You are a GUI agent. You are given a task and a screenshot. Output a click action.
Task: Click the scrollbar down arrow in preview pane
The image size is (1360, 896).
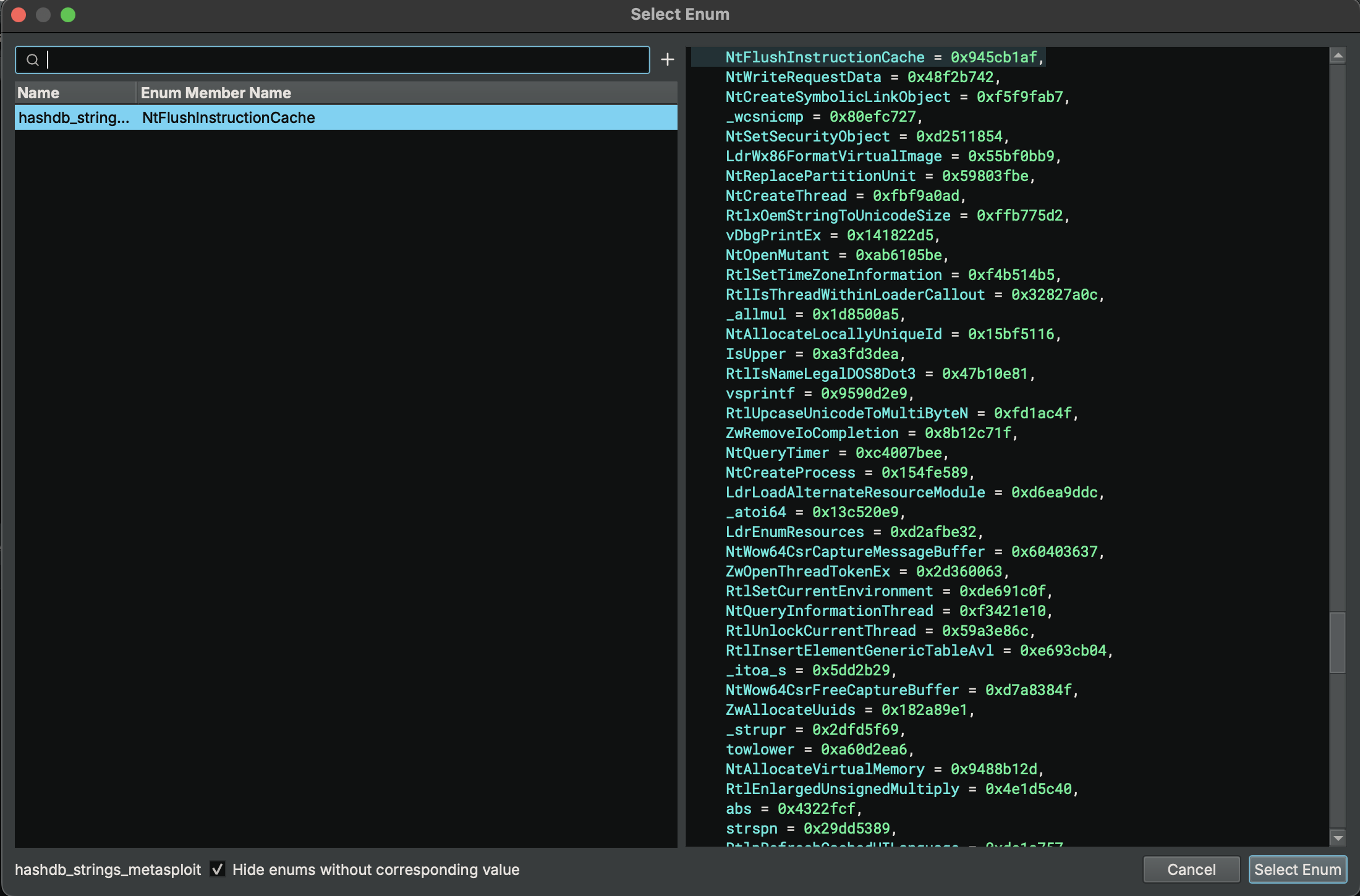click(x=1338, y=838)
